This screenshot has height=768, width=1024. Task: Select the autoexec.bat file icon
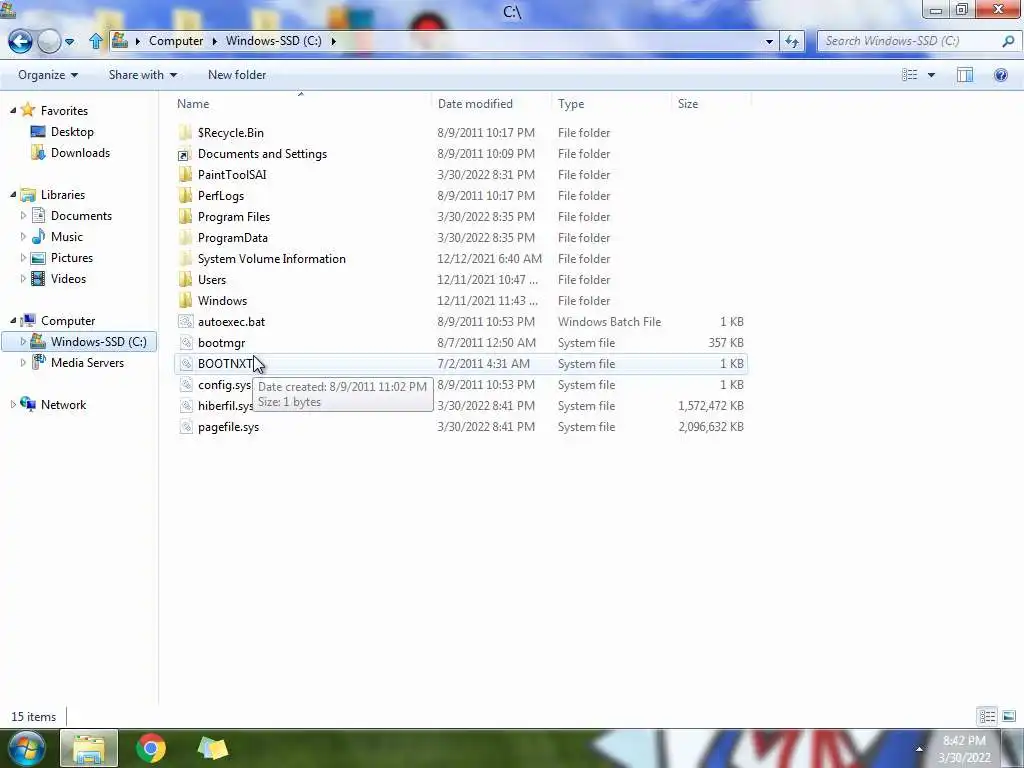coord(185,321)
